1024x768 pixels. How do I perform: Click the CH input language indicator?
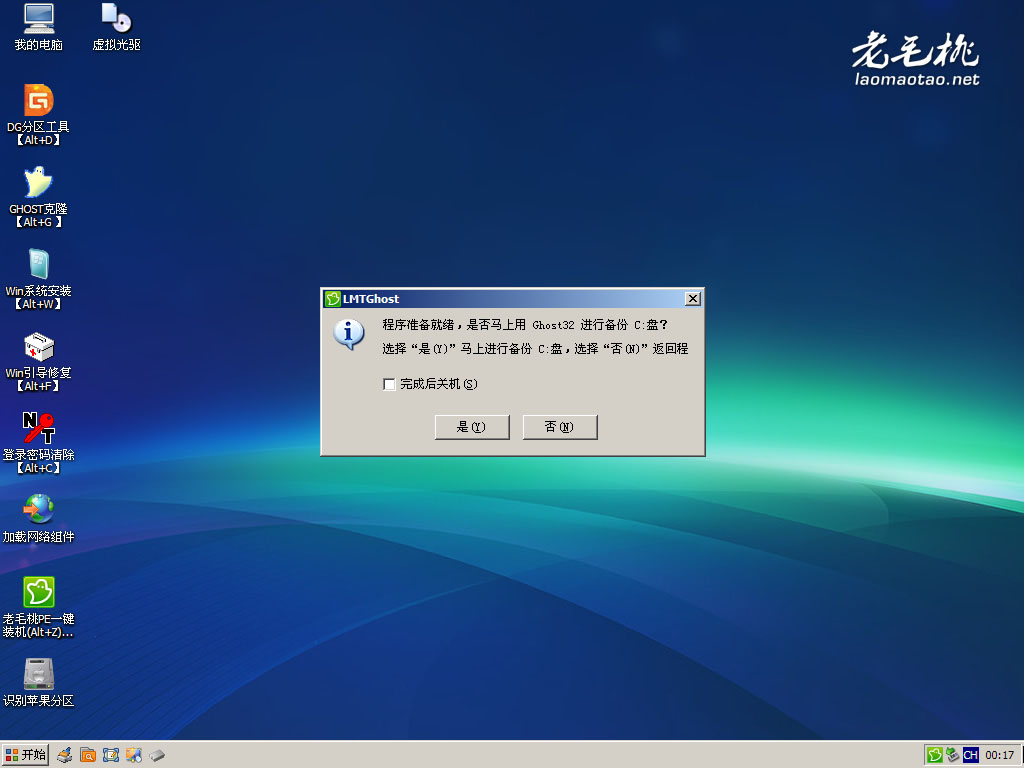[970, 756]
